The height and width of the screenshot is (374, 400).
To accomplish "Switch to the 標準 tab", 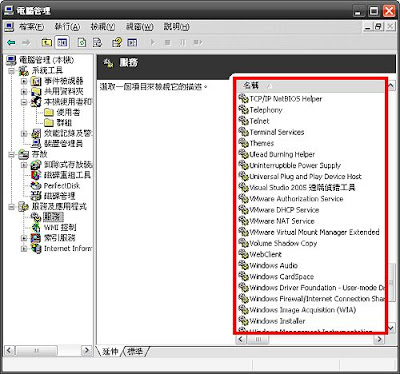I will [135, 351].
